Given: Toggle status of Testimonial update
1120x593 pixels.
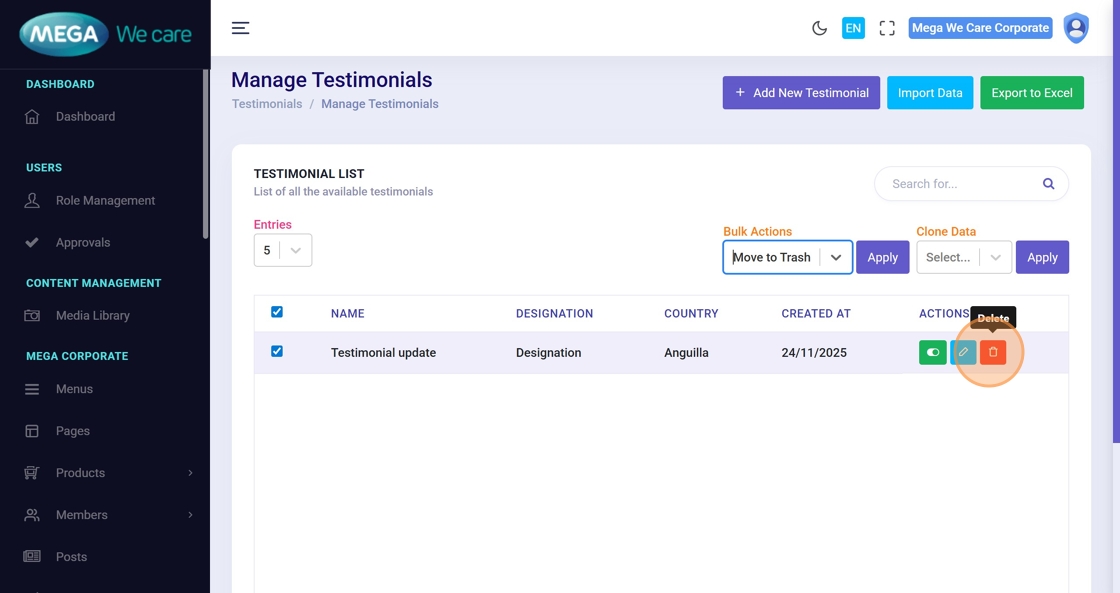Looking at the screenshot, I should point(933,352).
